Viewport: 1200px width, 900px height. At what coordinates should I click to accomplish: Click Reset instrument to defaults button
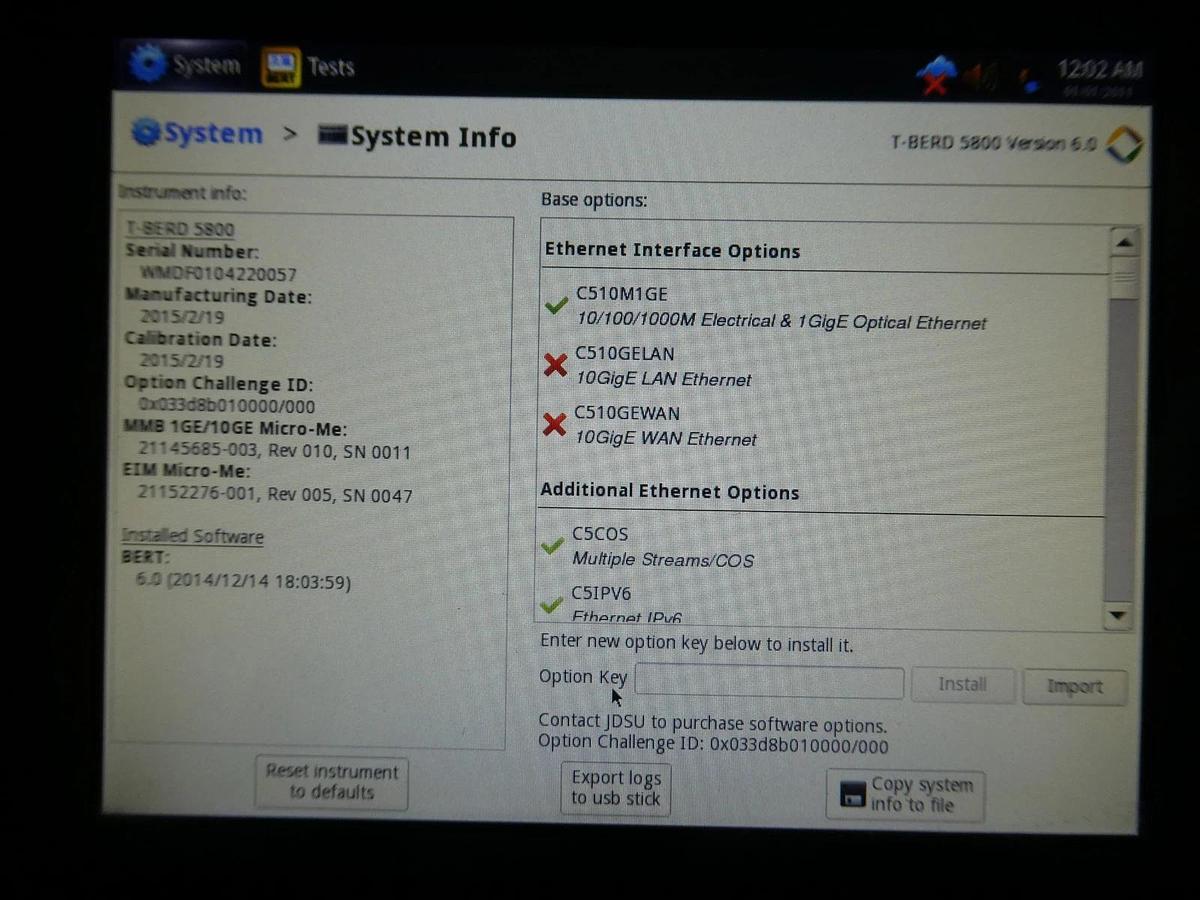(331, 782)
